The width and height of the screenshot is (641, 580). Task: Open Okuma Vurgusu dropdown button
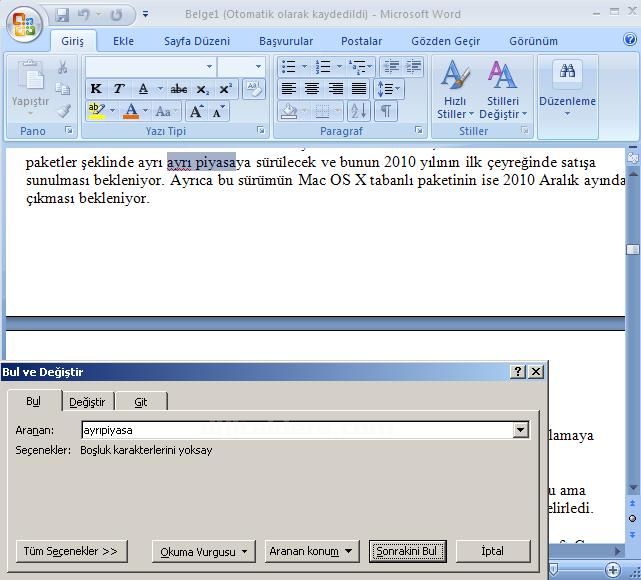point(204,551)
